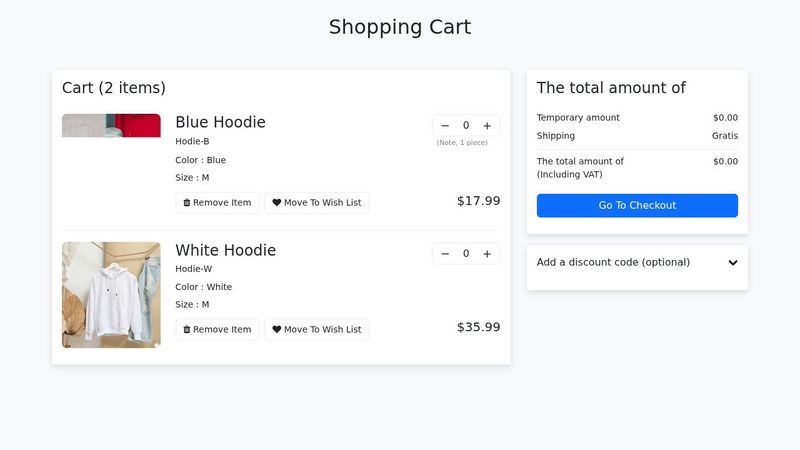The height and width of the screenshot is (450, 800).
Task: Open the 'Add a discount code' section
Action: [613, 263]
